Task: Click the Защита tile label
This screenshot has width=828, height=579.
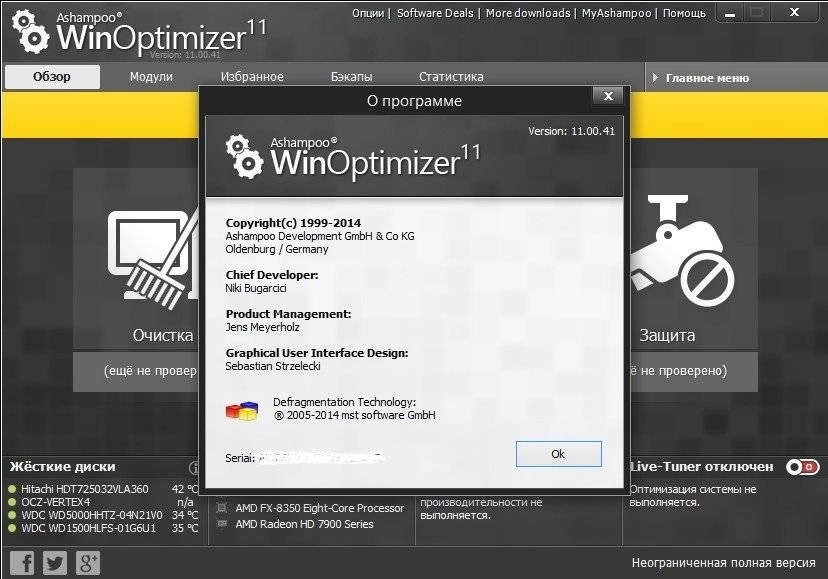Action: 667,335
